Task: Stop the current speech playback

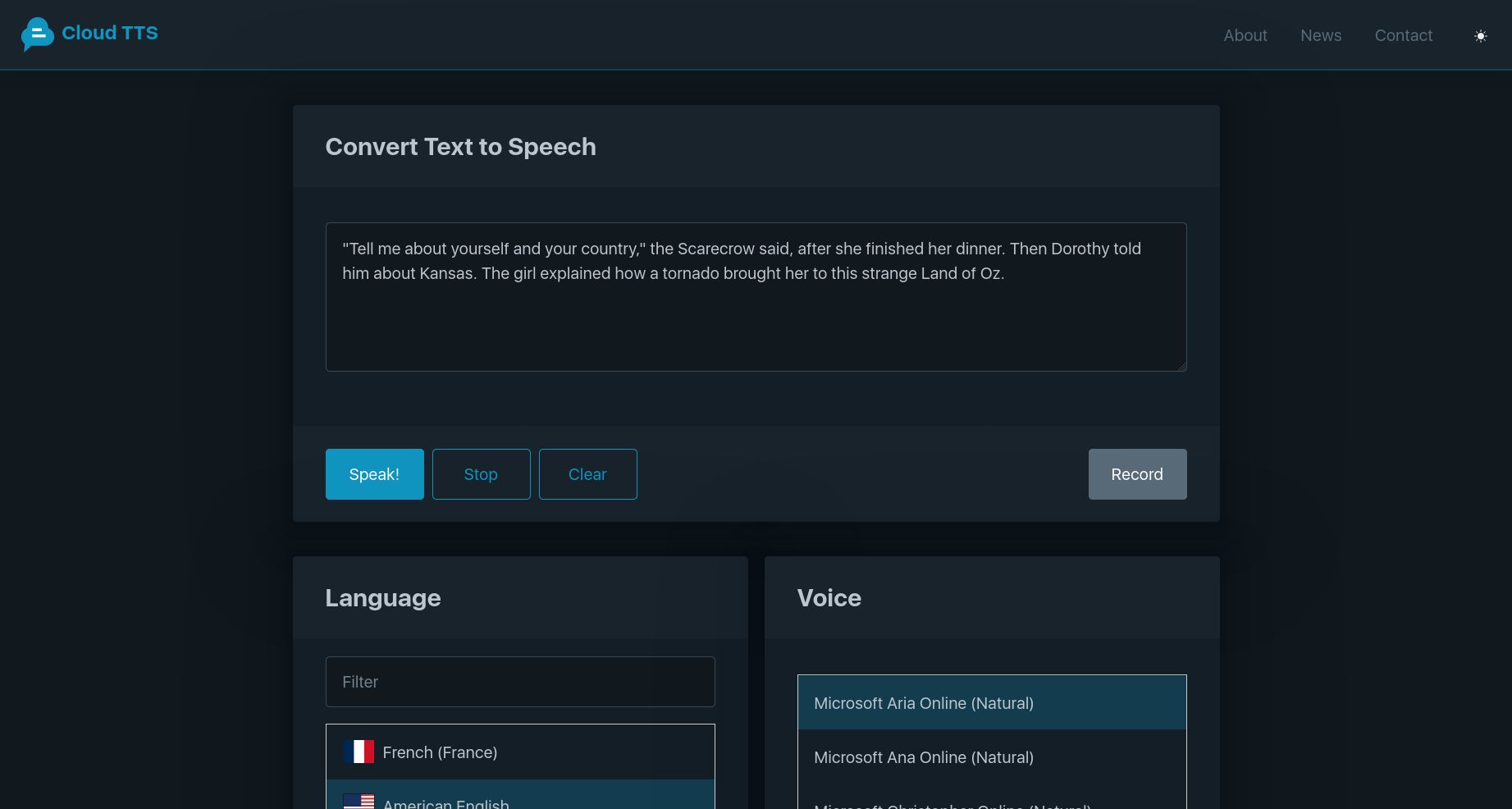Action: 481,473
